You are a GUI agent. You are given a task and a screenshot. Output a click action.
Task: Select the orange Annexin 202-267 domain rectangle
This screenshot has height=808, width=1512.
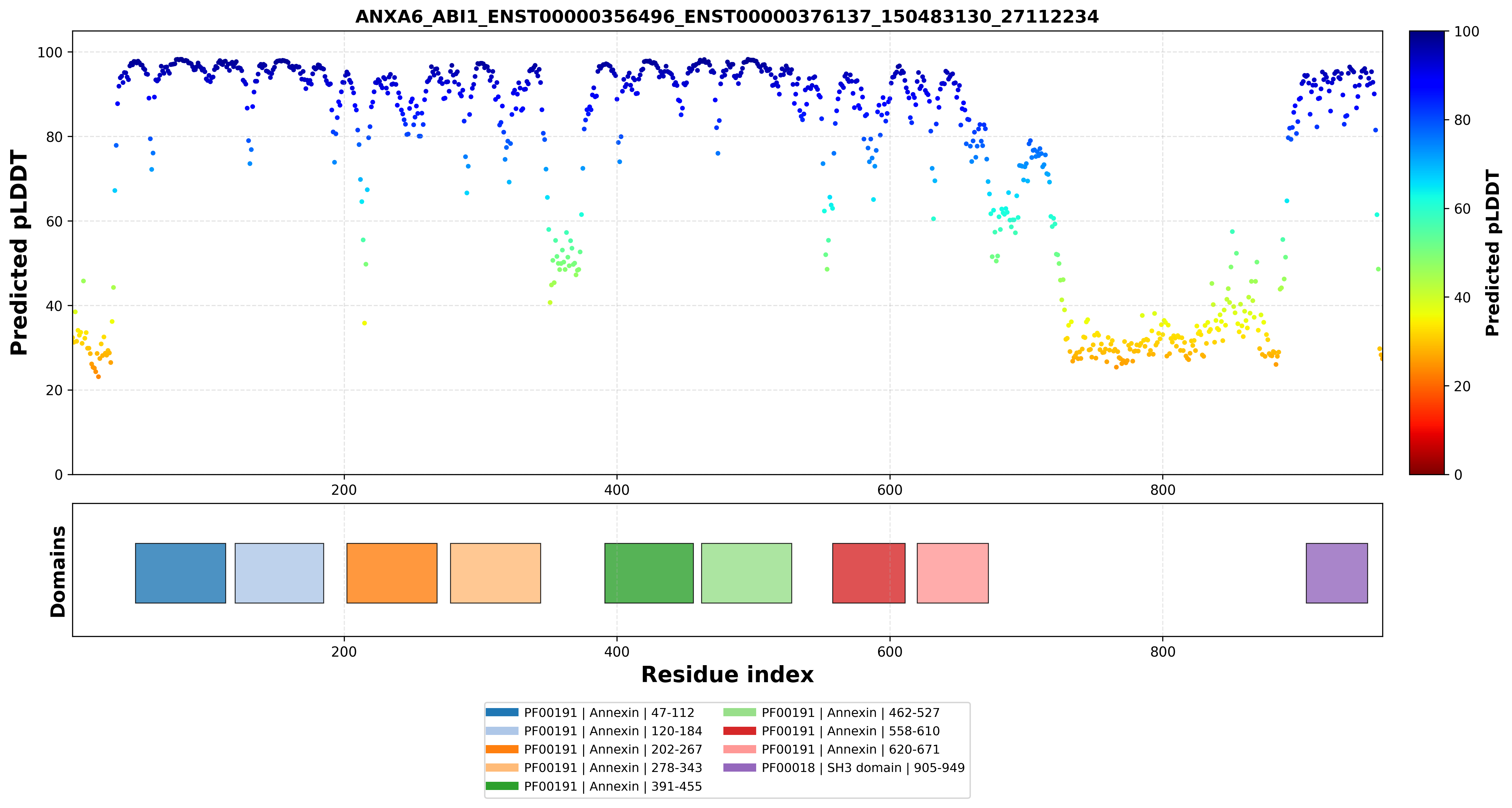pyautogui.click(x=392, y=573)
